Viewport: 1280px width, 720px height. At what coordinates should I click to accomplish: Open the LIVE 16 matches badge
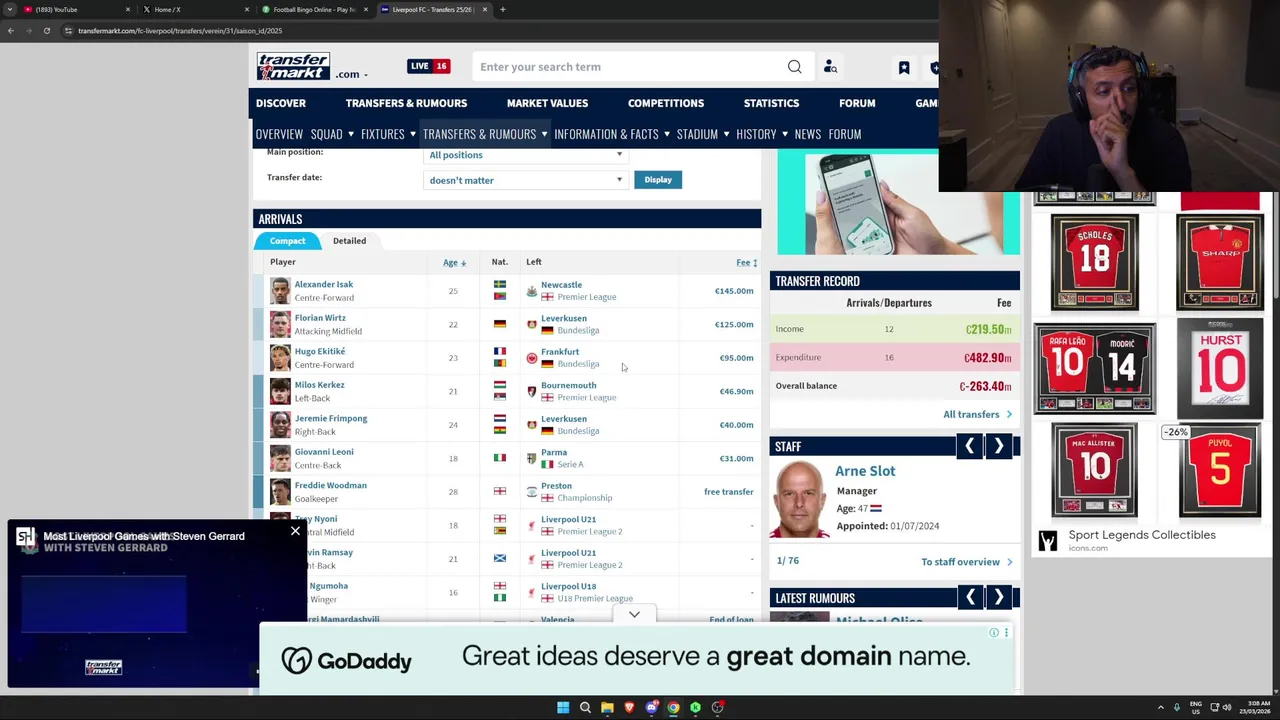[x=428, y=66]
